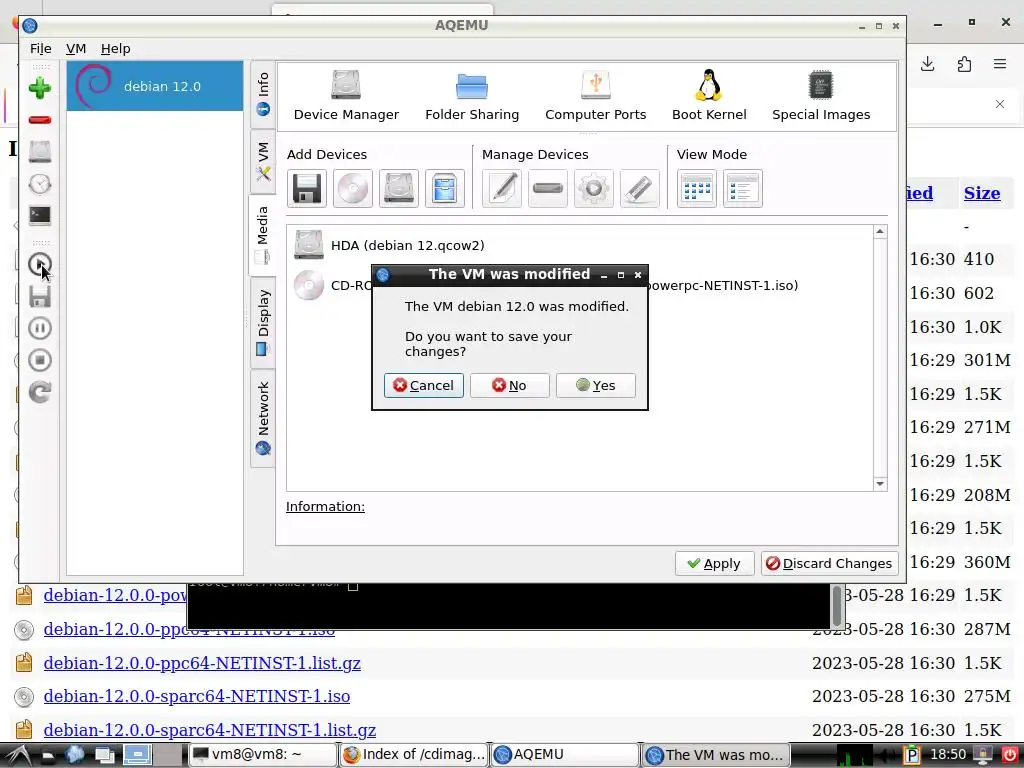Click the Apply button
The width and height of the screenshot is (1024, 768).
714,563
